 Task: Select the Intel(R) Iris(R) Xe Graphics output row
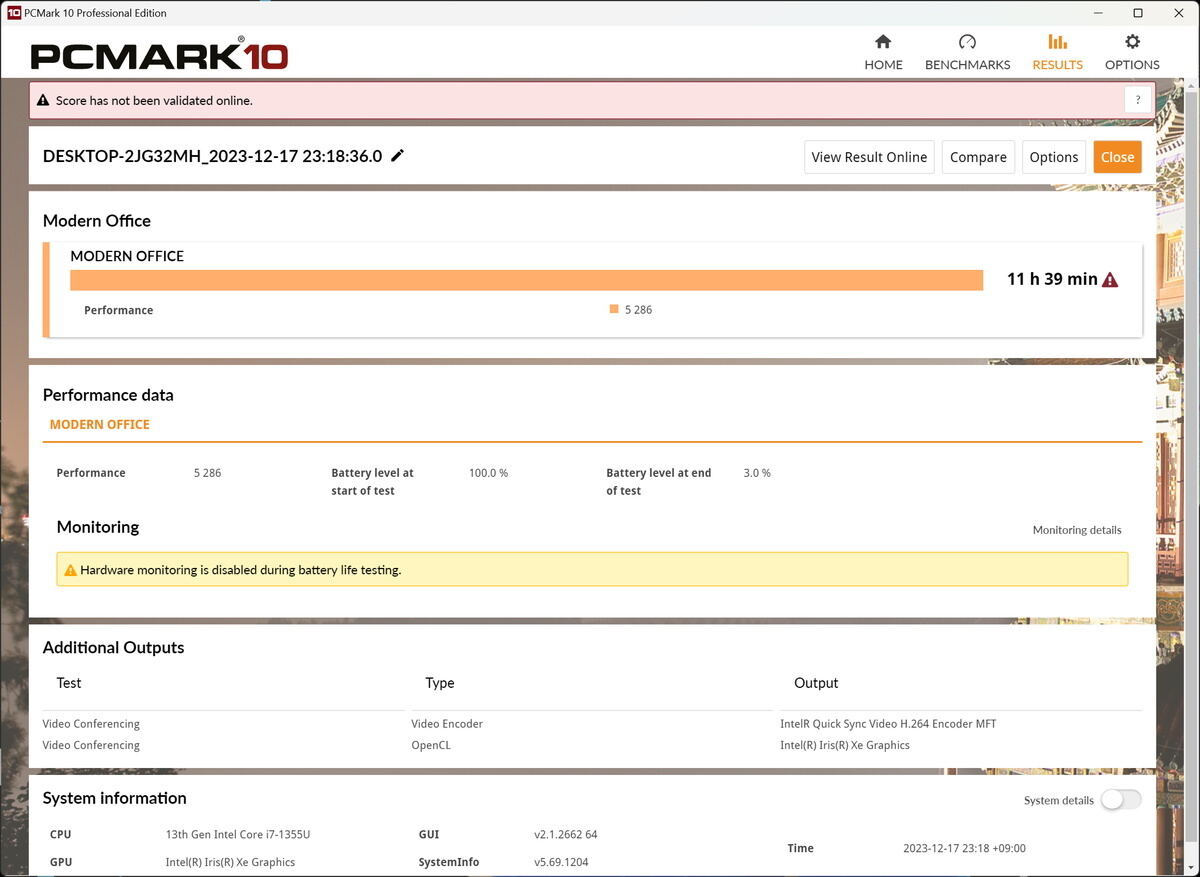845,745
